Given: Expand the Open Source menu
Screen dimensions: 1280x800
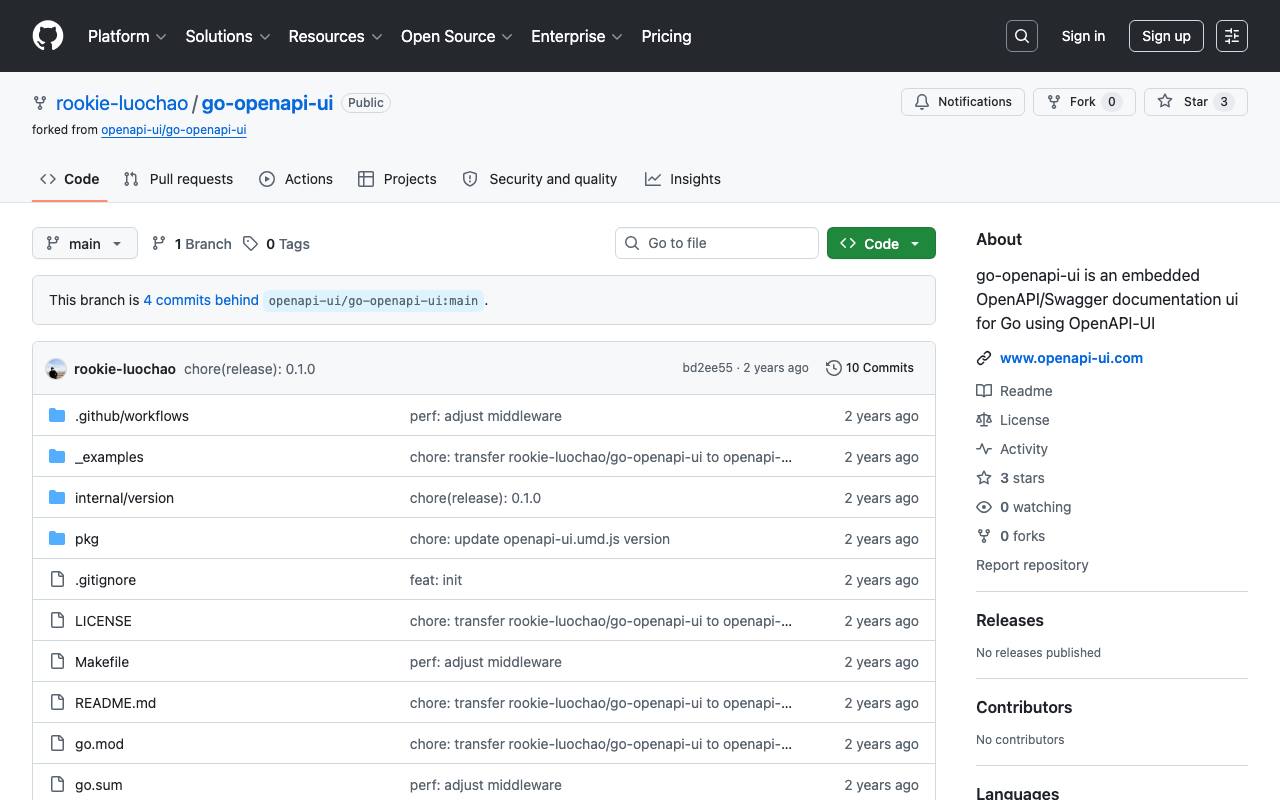Looking at the screenshot, I should (x=457, y=36).
